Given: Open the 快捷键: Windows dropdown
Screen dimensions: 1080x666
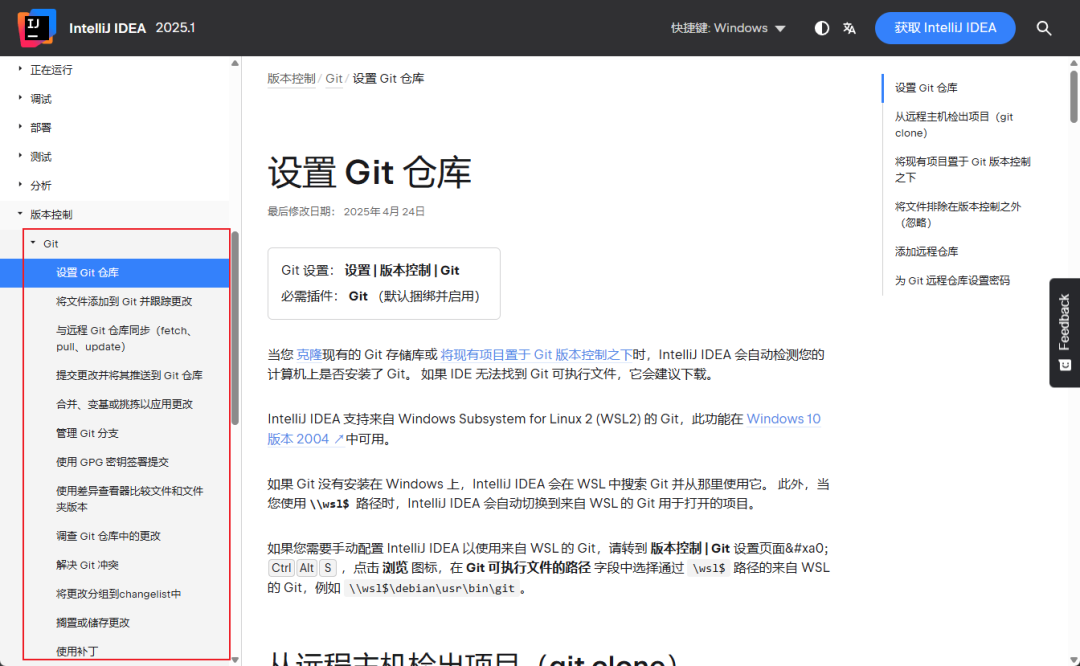Looking at the screenshot, I should pyautogui.click(x=728, y=28).
